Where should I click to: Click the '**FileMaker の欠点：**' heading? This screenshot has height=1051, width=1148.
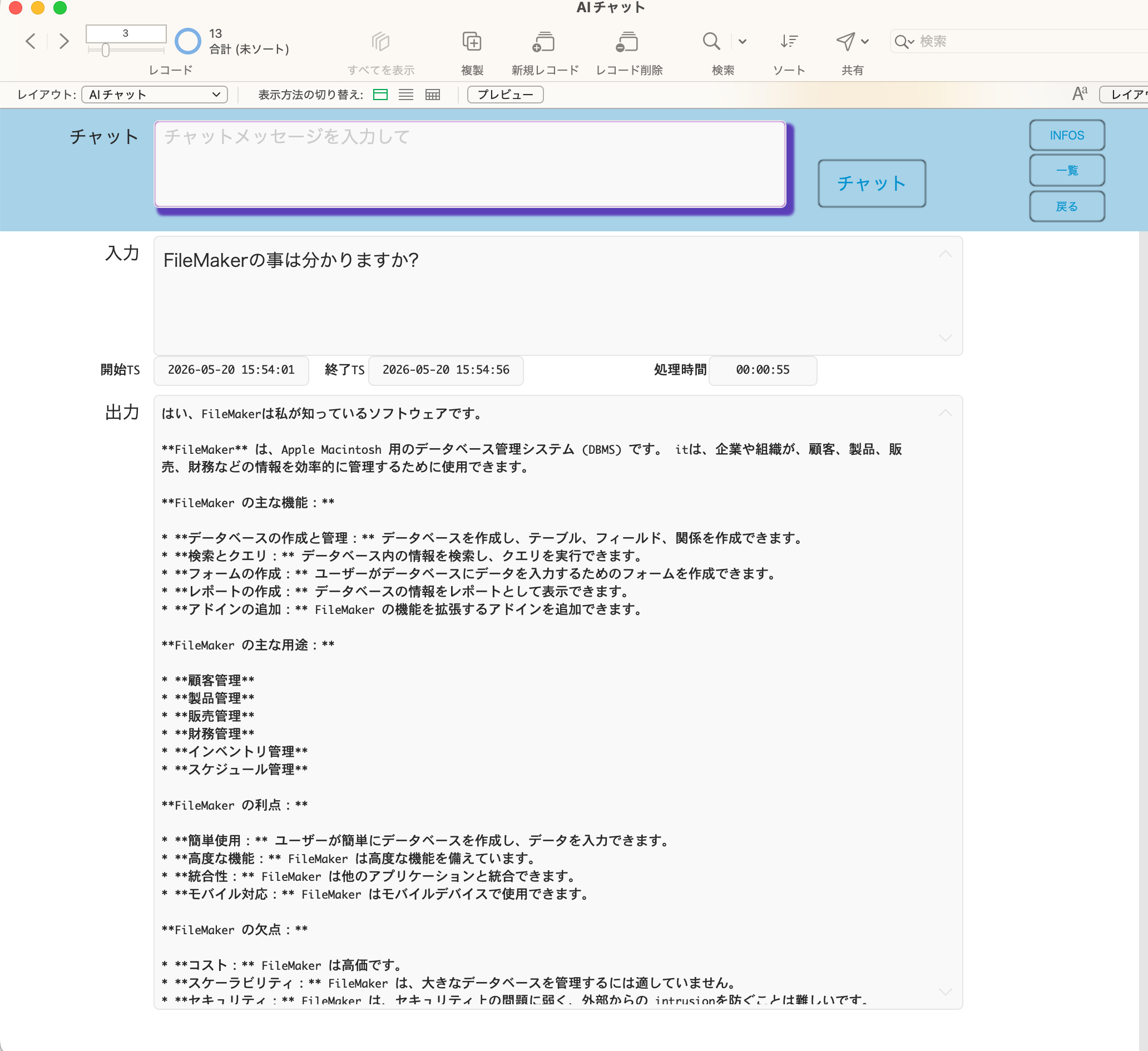tap(235, 930)
